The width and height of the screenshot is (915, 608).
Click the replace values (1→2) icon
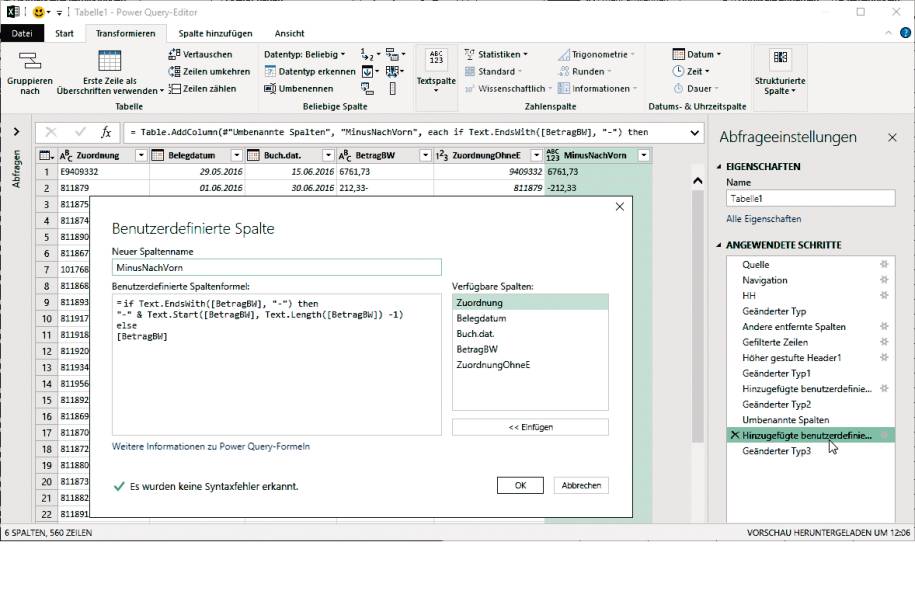point(367,54)
